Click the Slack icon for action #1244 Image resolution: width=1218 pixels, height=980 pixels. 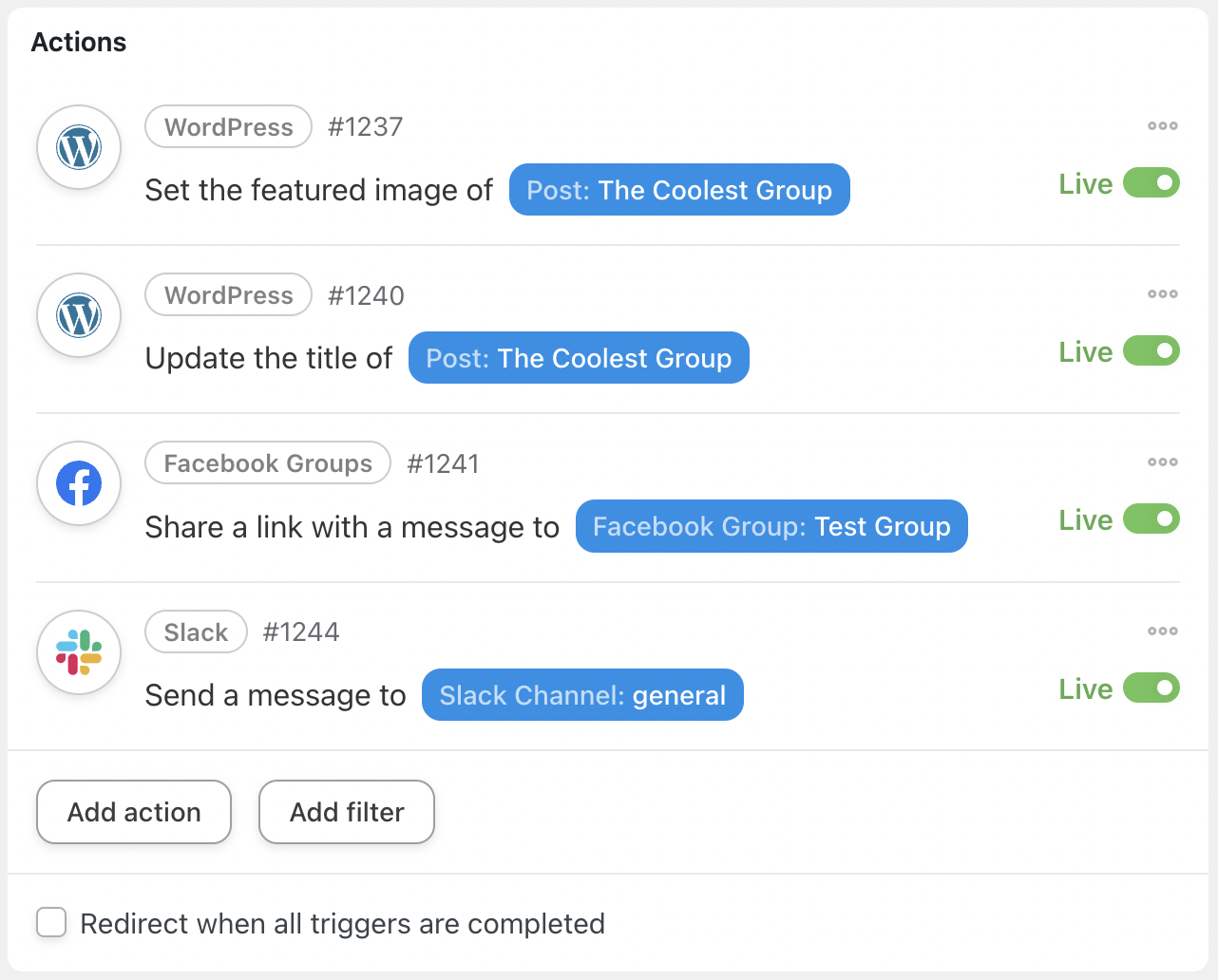pos(79,652)
